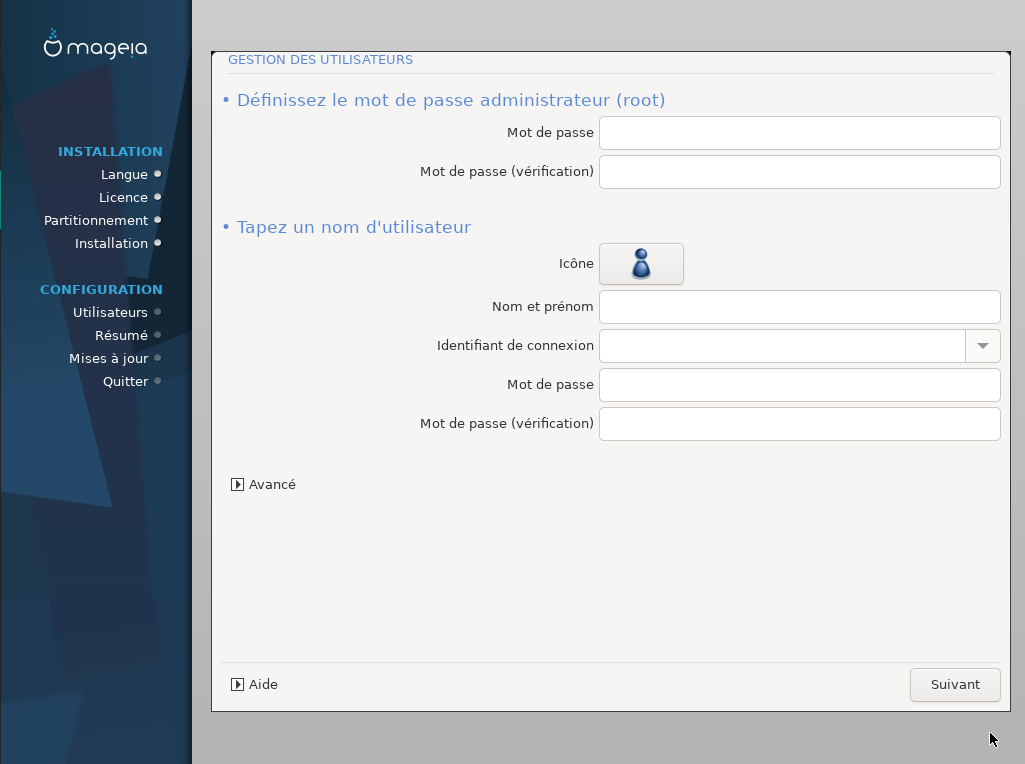The width and height of the screenshot is (1025, 764).
Task: Click the Résumé step in sidebar
Action: 121,336
